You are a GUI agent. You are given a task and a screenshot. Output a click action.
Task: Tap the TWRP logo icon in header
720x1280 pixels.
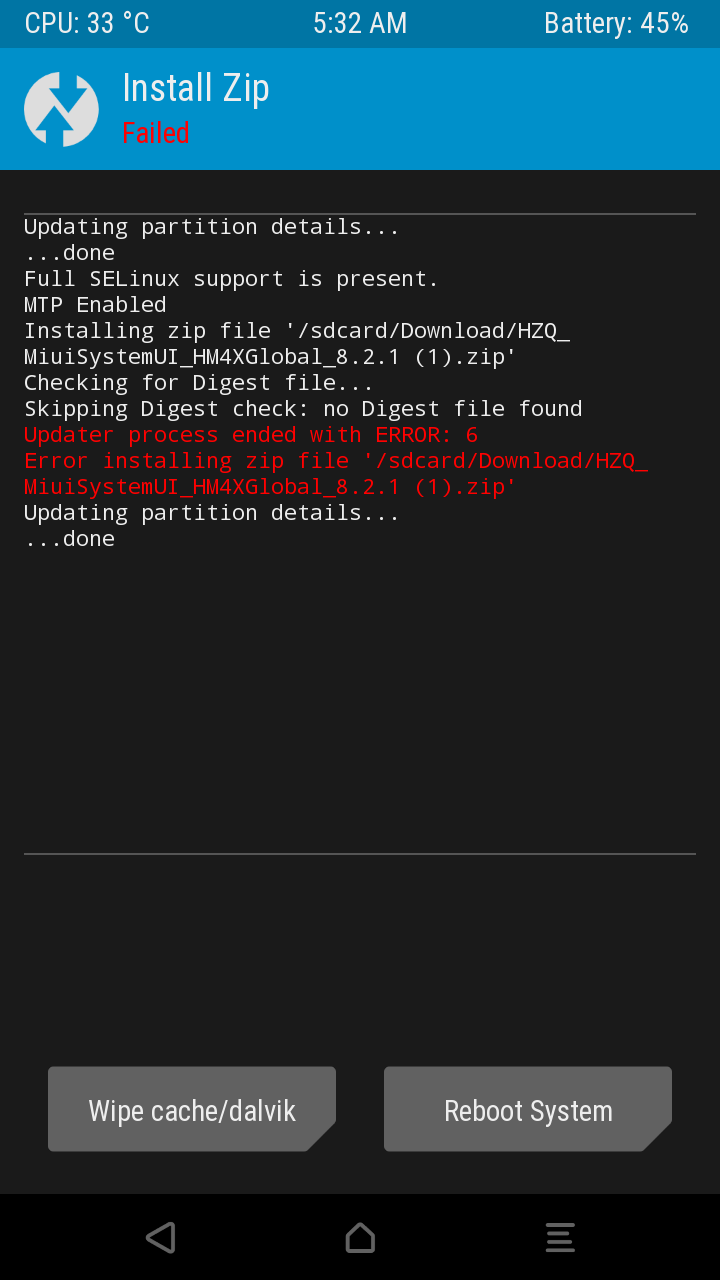61,109
